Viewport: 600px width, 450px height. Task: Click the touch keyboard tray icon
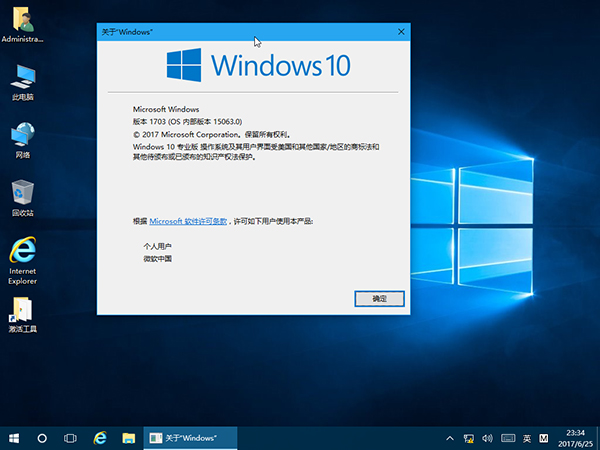click(507, 438)
